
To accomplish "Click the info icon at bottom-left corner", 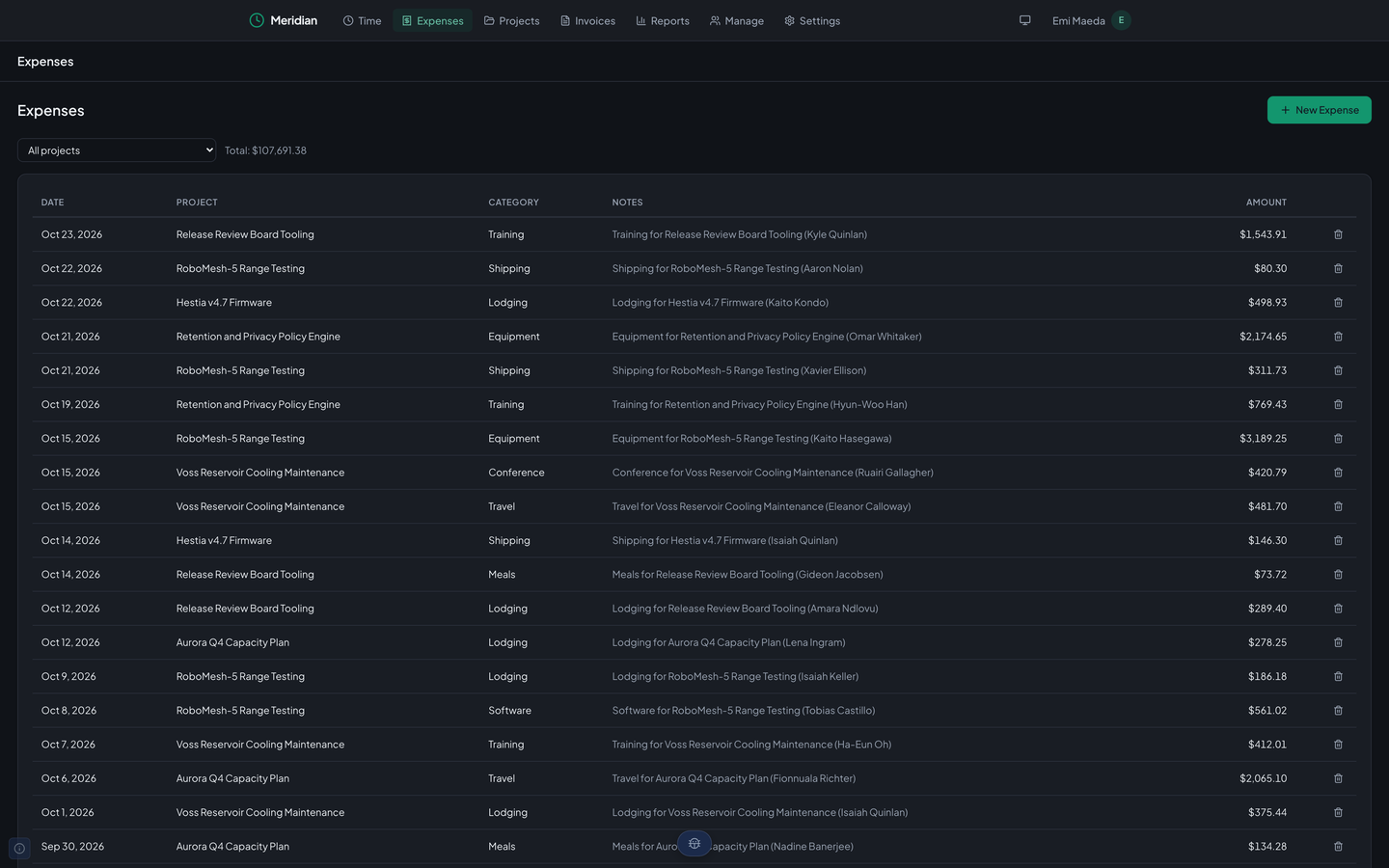I will point(19,849).
